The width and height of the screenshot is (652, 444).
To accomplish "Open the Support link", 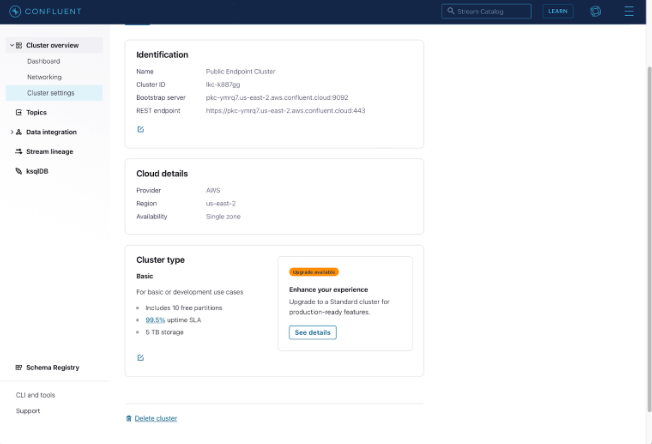I will (28, 411).
